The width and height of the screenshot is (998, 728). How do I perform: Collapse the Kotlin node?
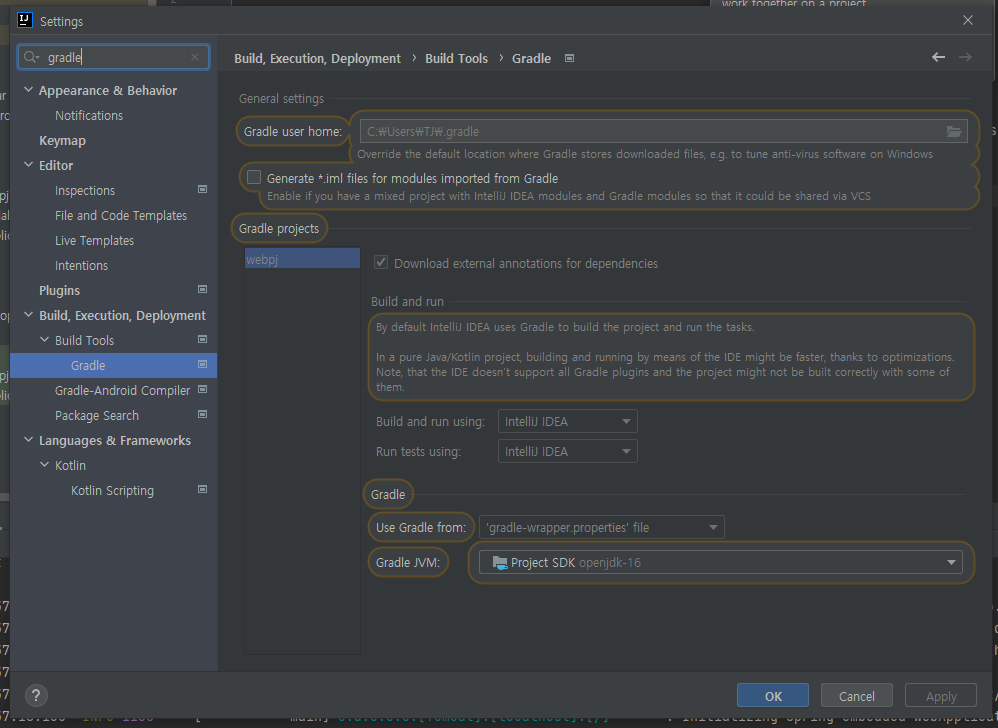45,465
